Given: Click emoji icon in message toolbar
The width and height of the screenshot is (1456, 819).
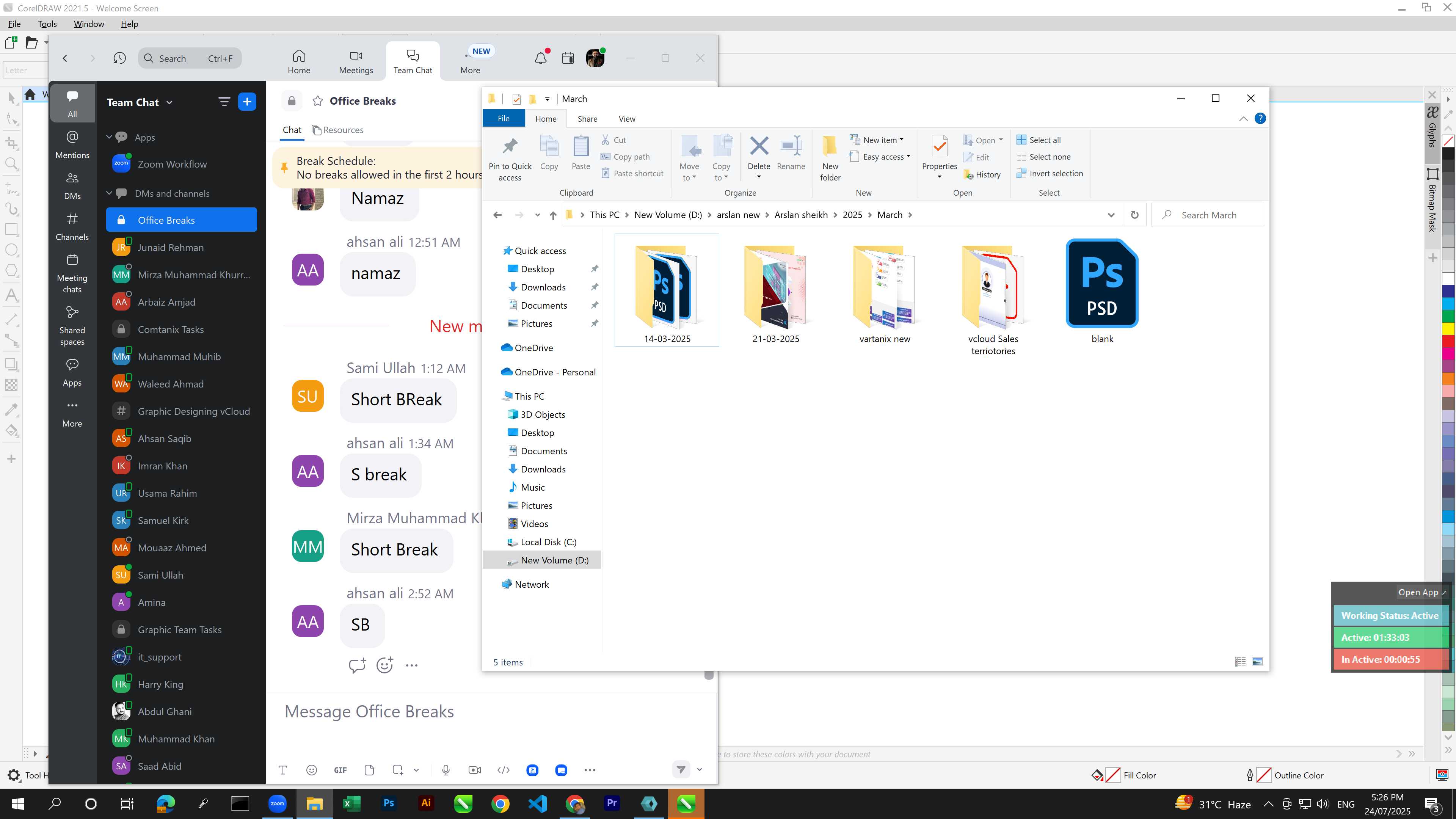Looking at the screenshot, I should point(311,770).
